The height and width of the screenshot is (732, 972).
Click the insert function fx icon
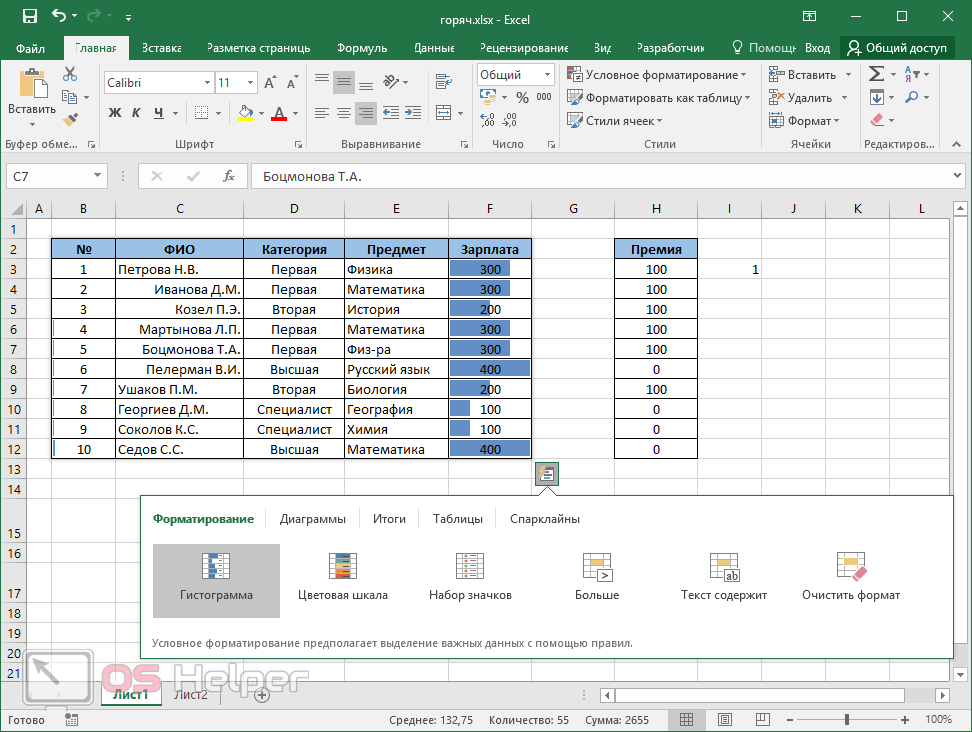229,176
